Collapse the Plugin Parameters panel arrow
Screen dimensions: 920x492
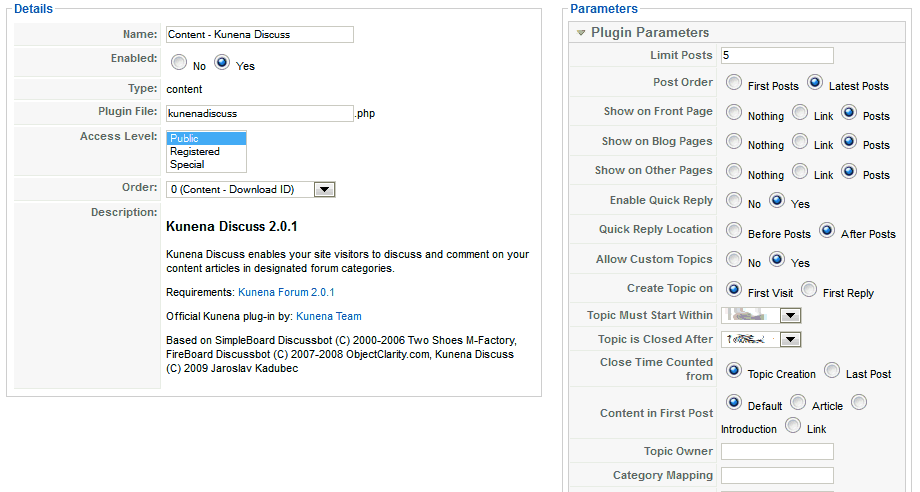(581, 33)
